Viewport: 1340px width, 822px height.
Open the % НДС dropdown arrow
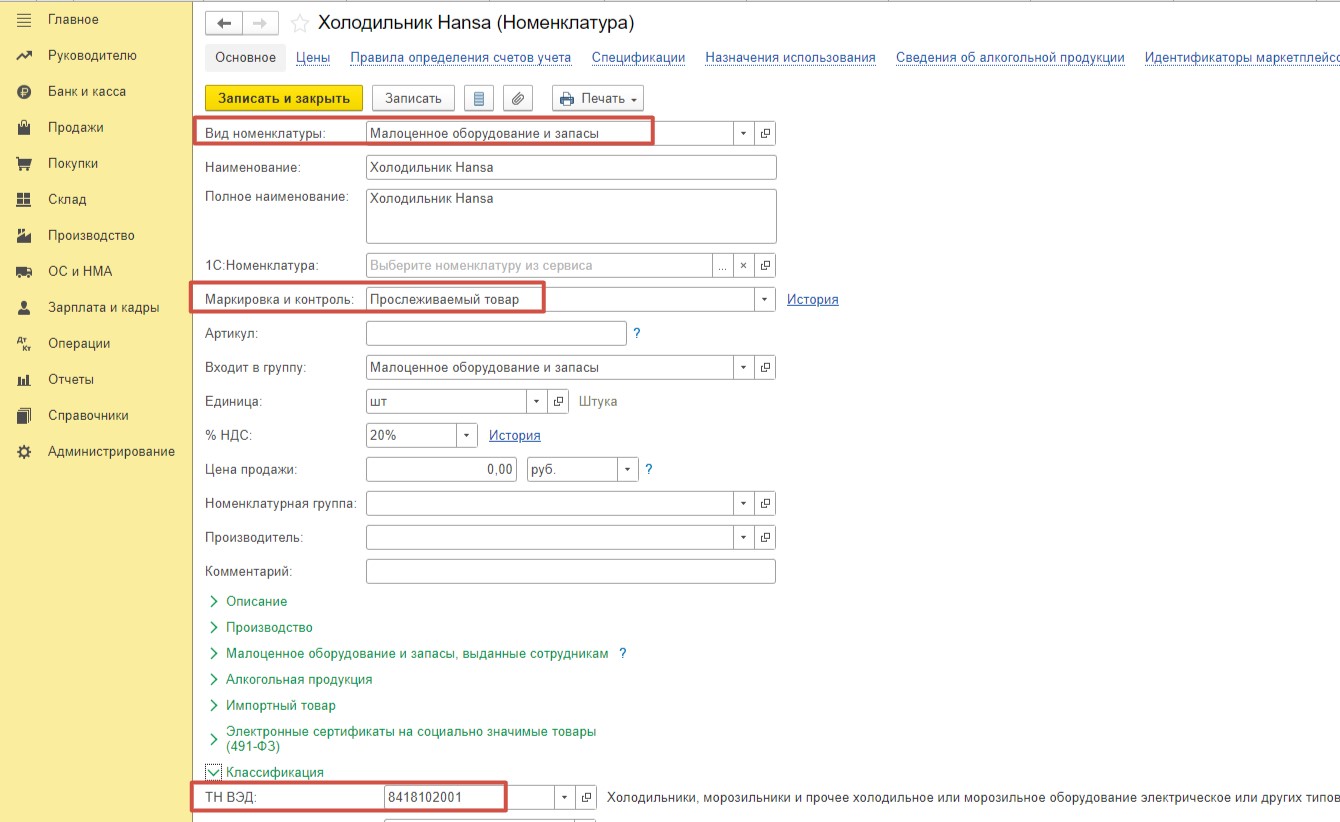tap(467, 435)
